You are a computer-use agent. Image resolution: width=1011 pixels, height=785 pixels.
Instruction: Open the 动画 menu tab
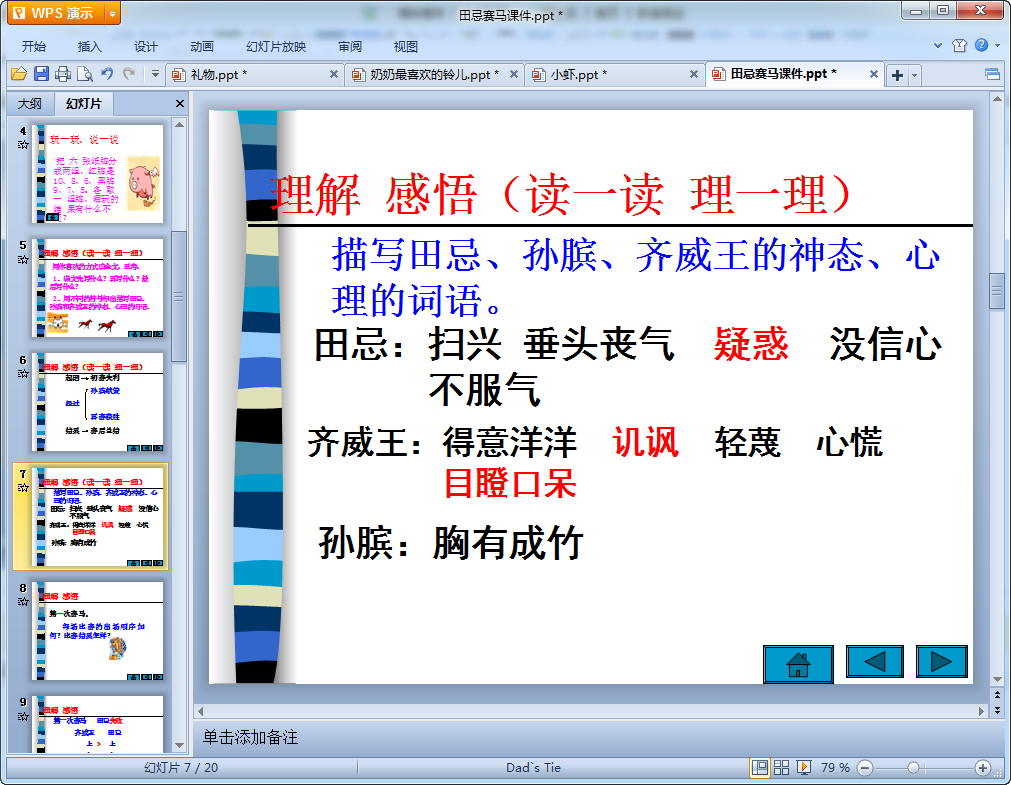point(201,46)
